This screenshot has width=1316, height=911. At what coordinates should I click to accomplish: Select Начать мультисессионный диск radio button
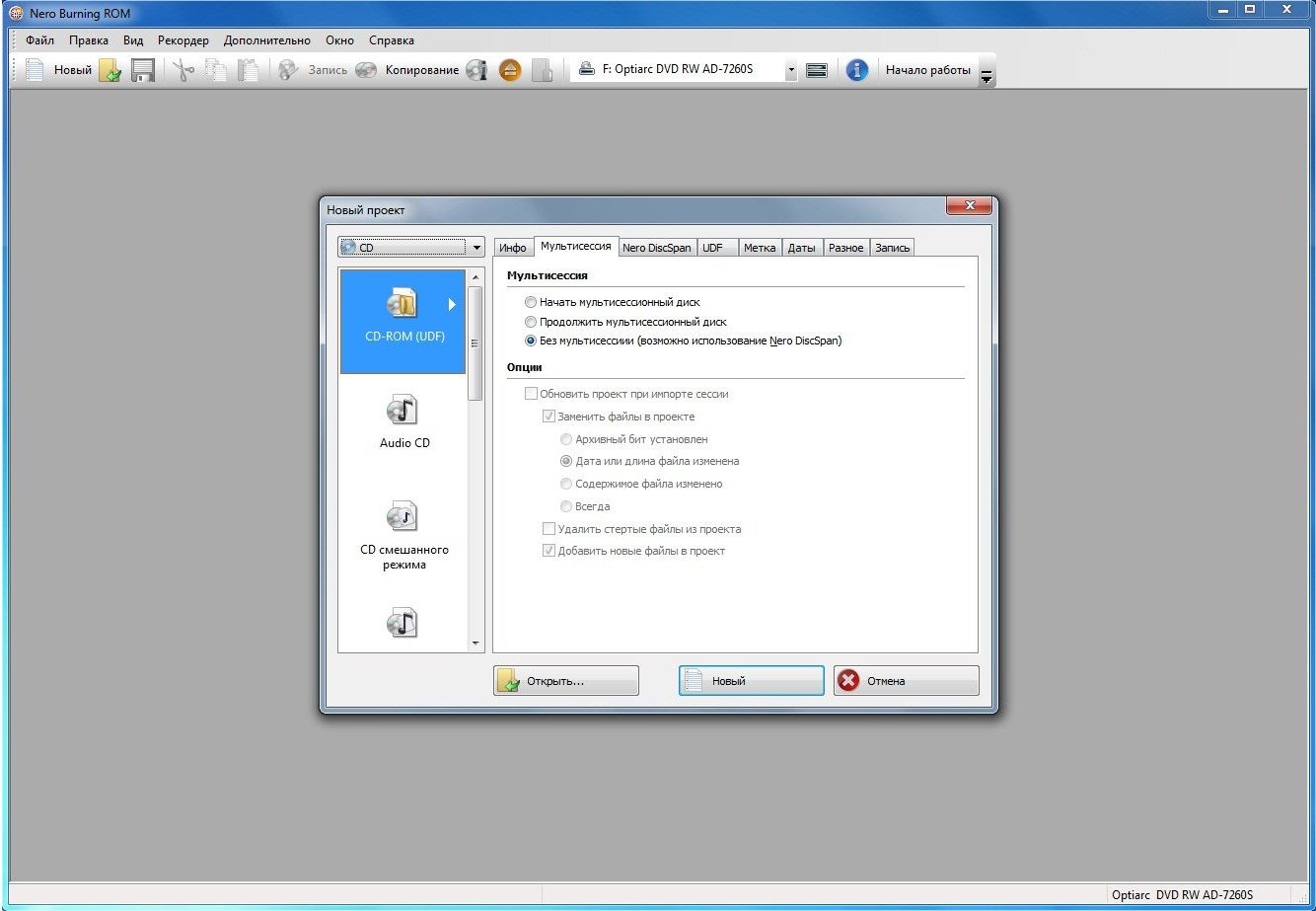[x=532, y=302]
